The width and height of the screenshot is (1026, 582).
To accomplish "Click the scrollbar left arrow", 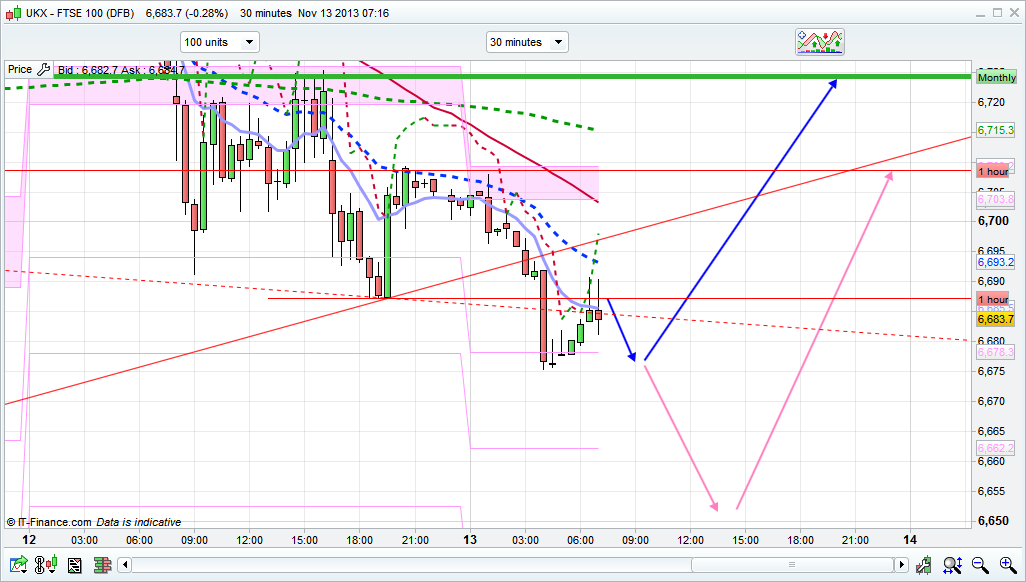I will pos(125,566).
